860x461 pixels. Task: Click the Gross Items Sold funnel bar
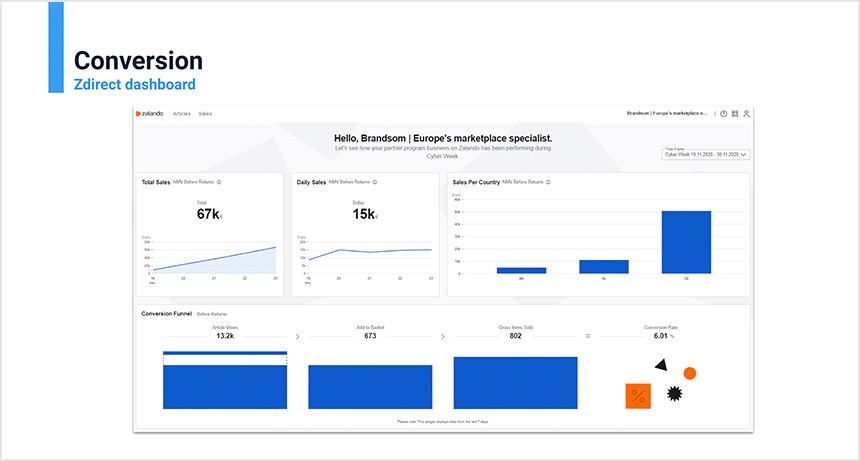516,383
